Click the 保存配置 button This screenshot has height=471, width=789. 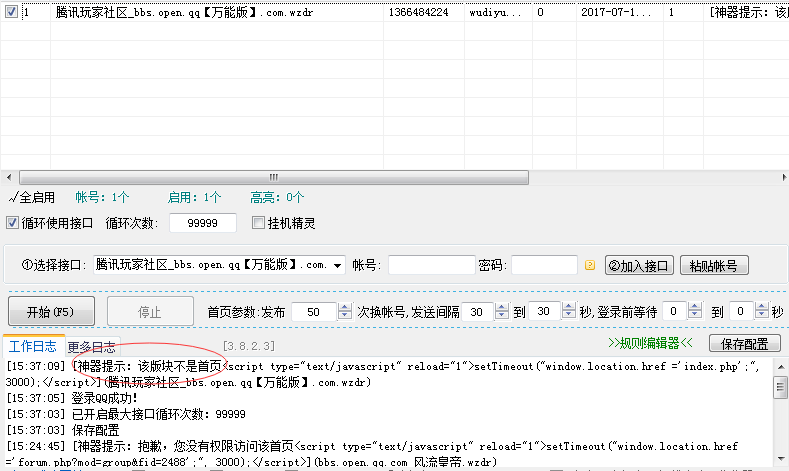(745, 344)
